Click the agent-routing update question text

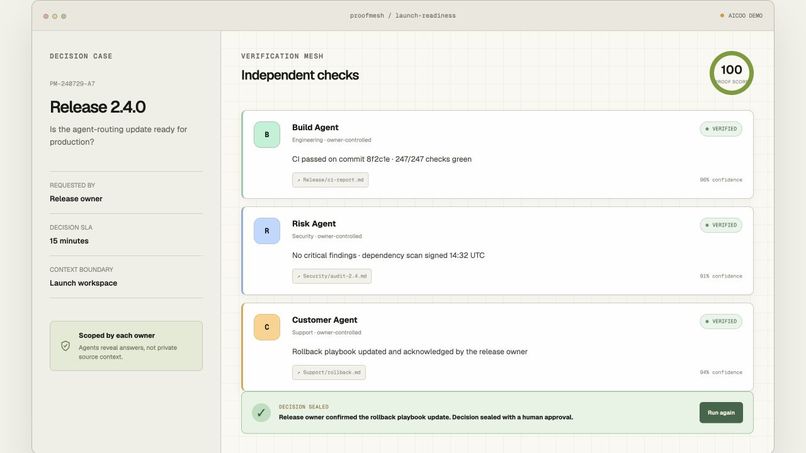118,135
